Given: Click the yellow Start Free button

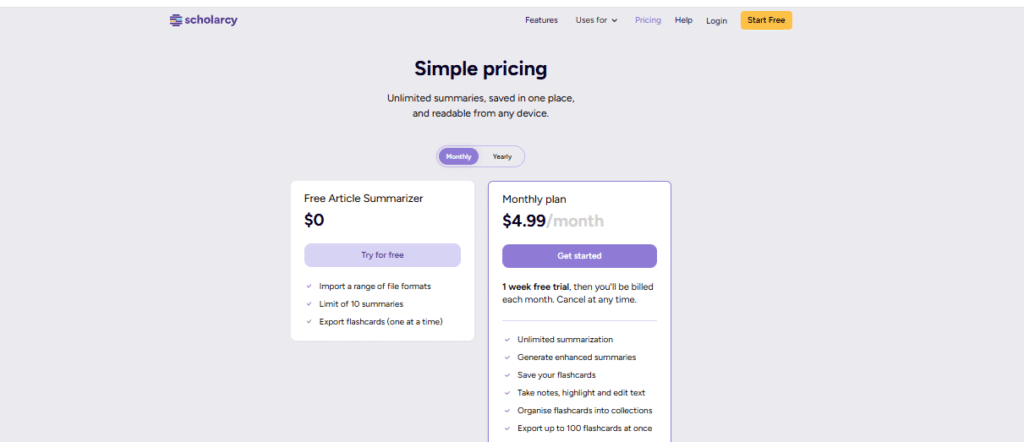Looking at the screenshot, I should click(x=766, y=20).
